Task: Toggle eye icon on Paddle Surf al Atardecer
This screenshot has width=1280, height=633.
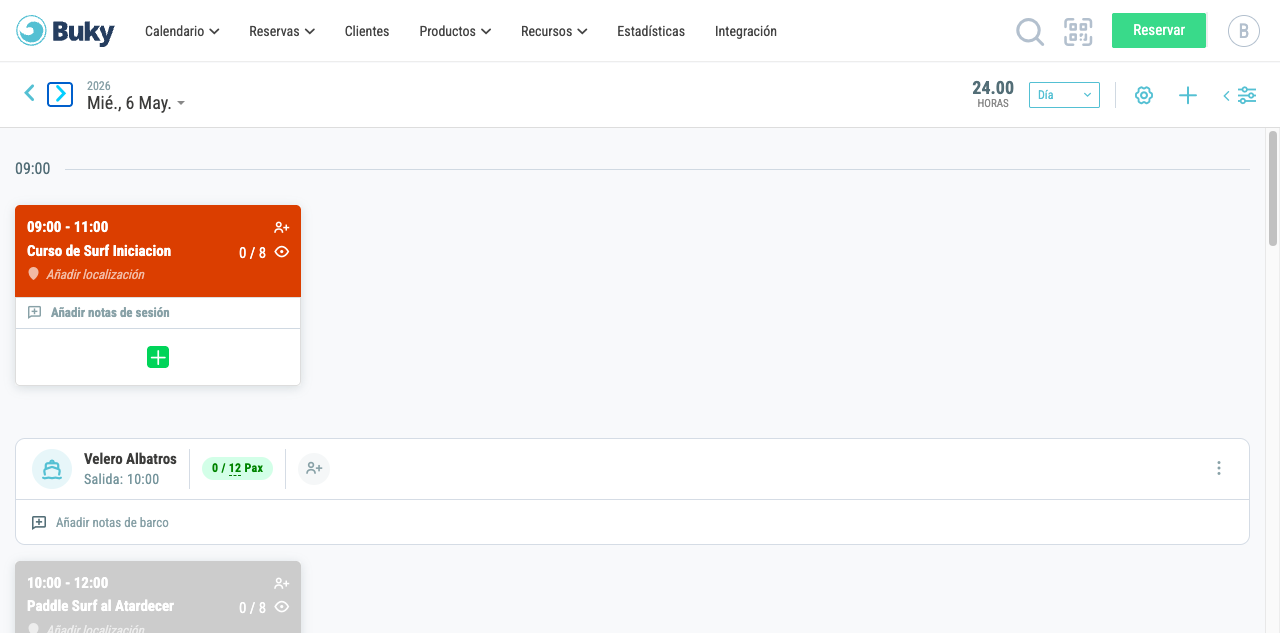Action: [x=282, y=607]
